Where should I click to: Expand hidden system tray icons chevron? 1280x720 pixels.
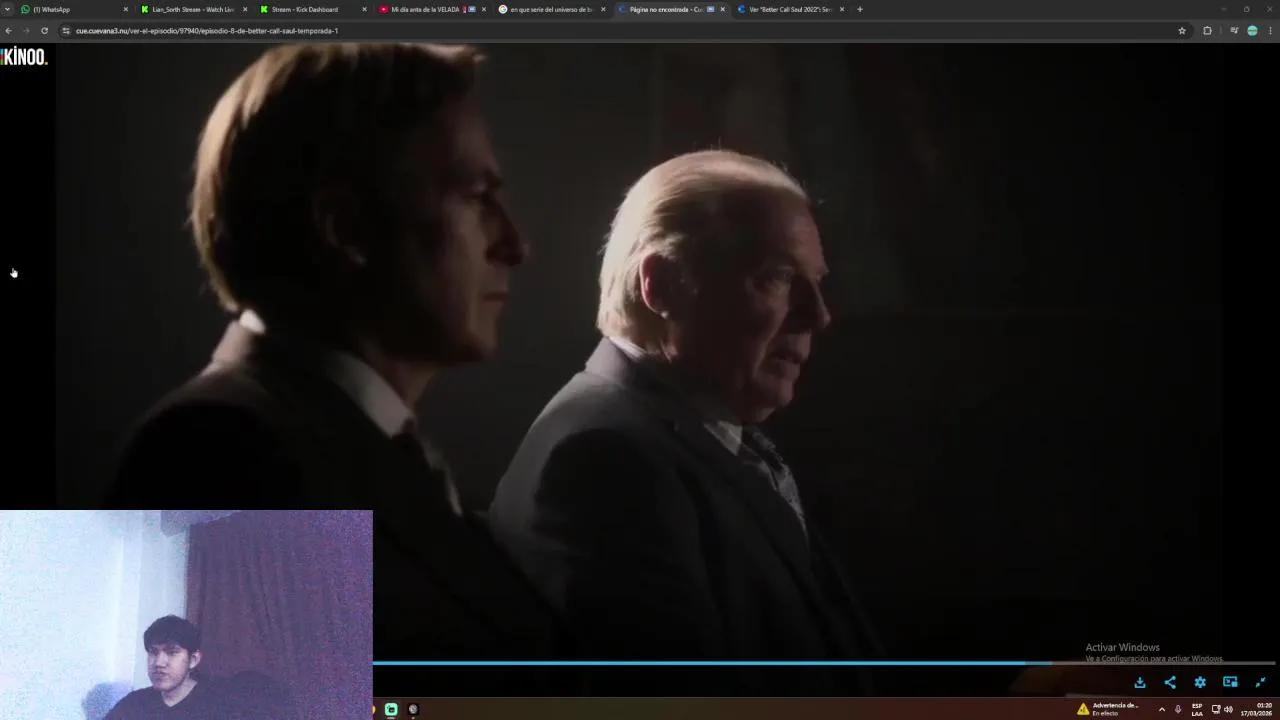click(1161, 709)
